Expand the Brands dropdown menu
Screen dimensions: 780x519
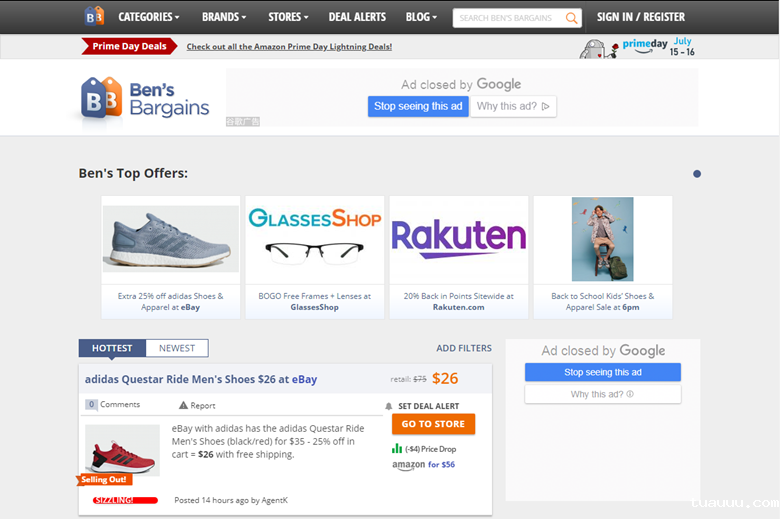[225, 17]
